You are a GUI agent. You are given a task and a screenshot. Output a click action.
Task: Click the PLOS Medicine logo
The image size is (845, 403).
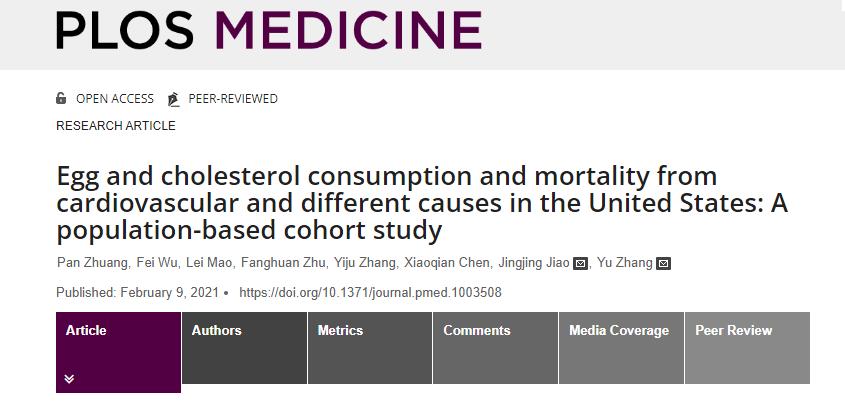268,30
